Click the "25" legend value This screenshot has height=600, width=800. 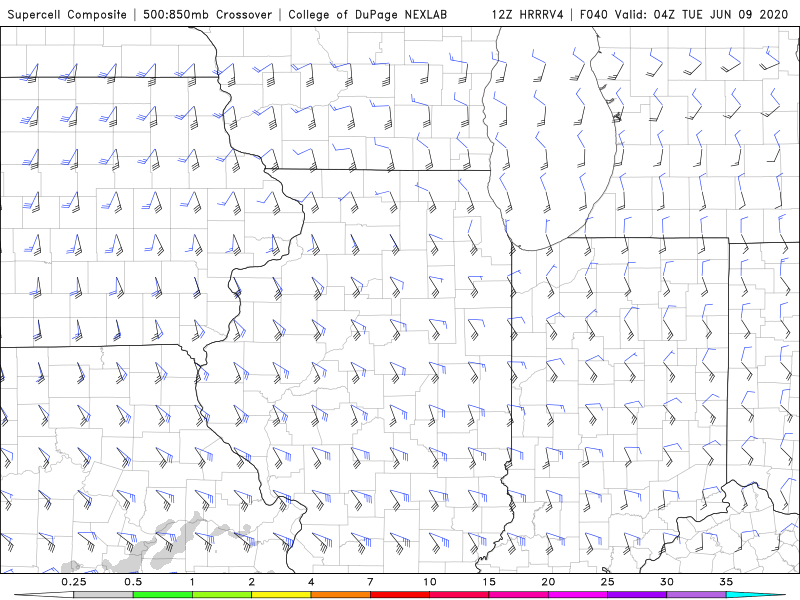[x=607, y=582]
